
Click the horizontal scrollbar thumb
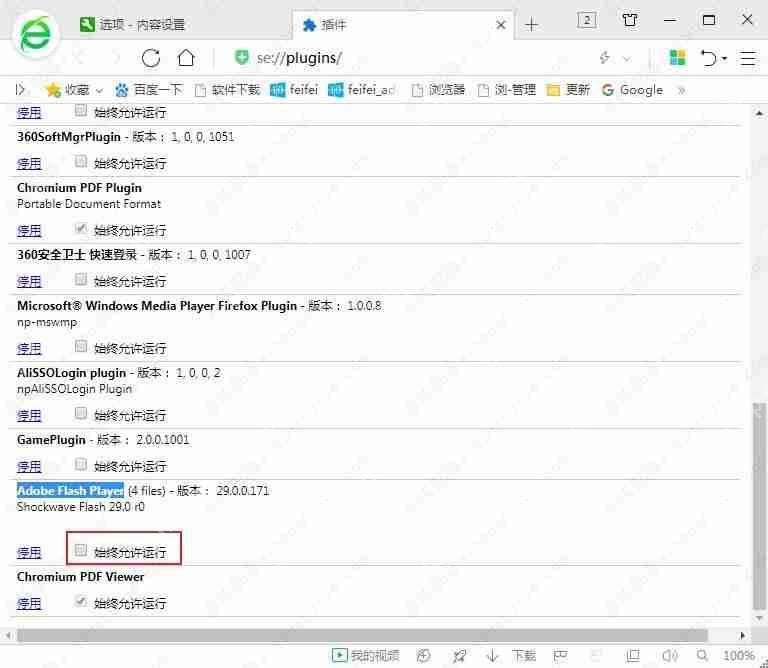tap(362, 636)
